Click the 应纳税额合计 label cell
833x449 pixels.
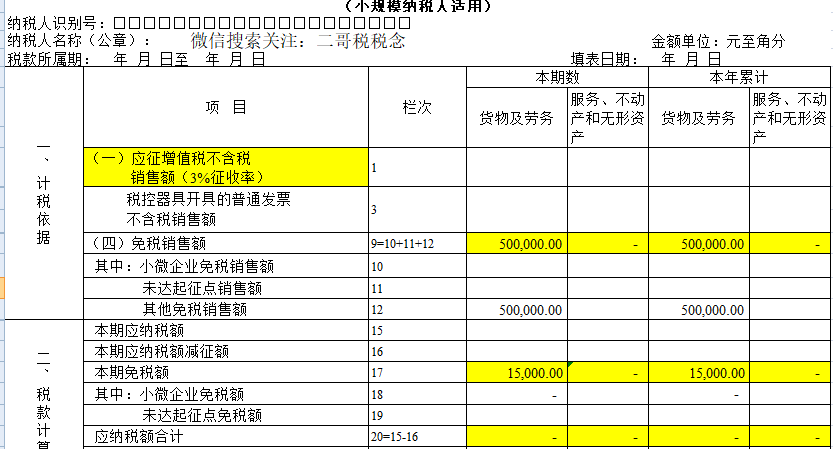coord(225,436)
